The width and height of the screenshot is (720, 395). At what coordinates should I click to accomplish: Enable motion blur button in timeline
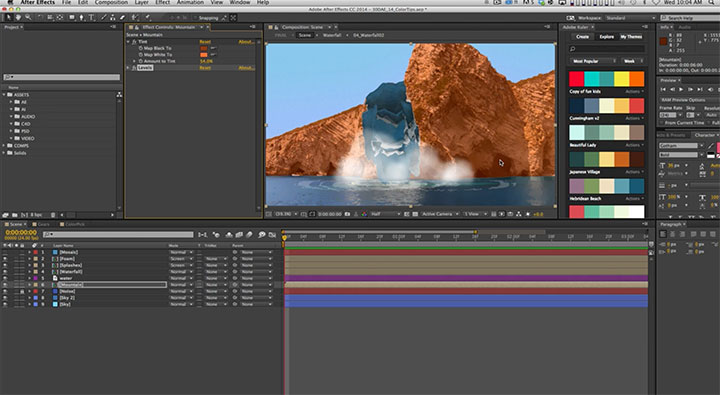click(249, 235)
